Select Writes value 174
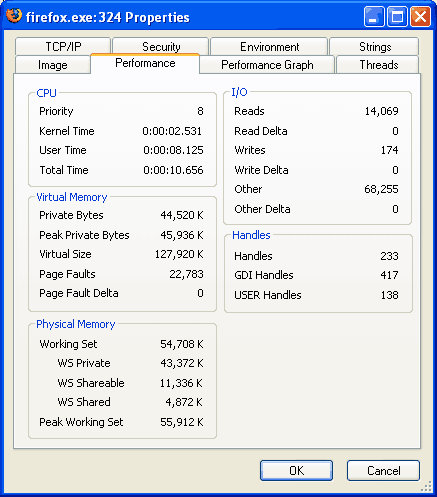The image size is (437, 497). point(389,150)
